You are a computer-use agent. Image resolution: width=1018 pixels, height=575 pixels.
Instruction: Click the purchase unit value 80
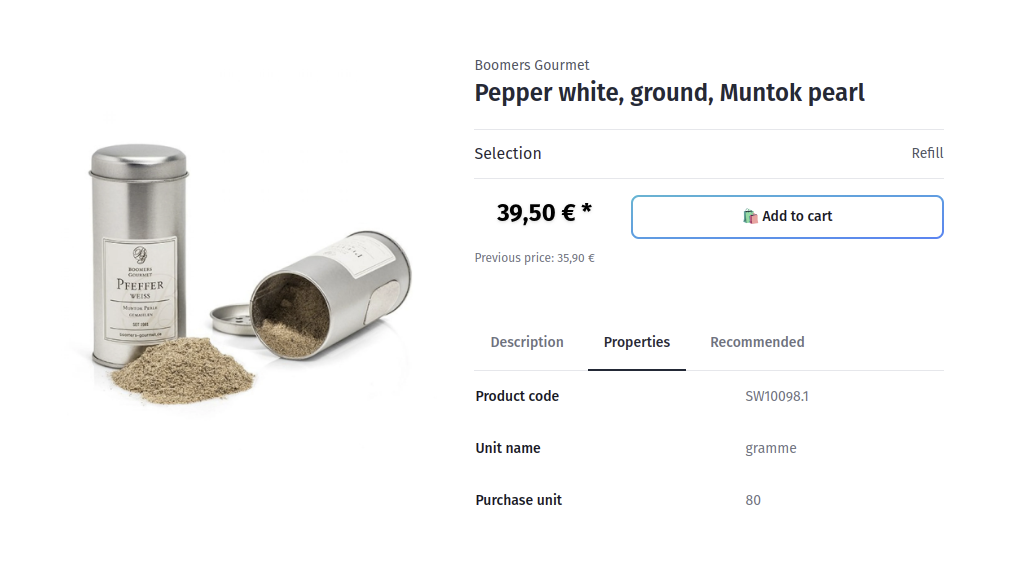(753, 500)
